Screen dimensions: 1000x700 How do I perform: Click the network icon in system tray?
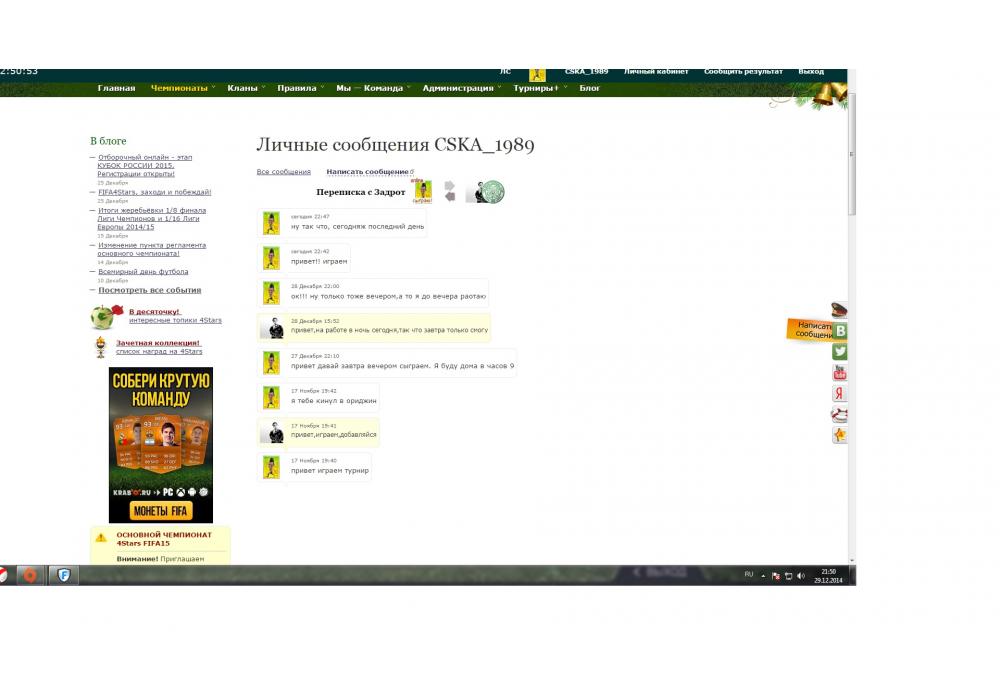(788, 576)
